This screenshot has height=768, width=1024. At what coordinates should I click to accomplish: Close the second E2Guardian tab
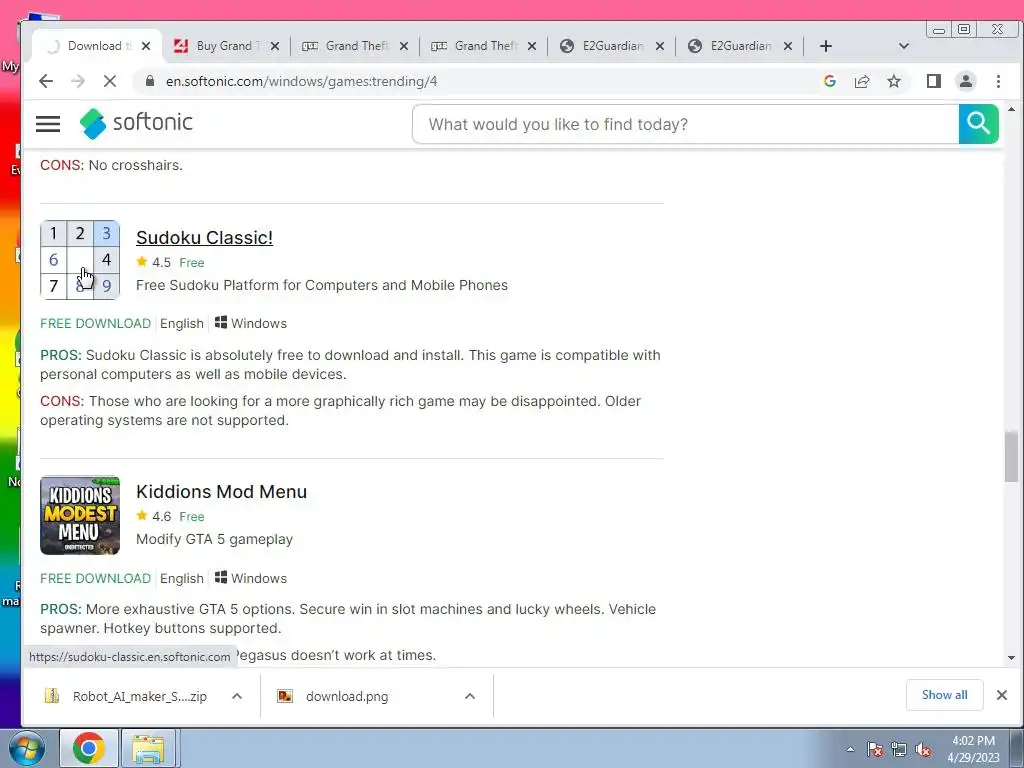click(x=788, y=46)
